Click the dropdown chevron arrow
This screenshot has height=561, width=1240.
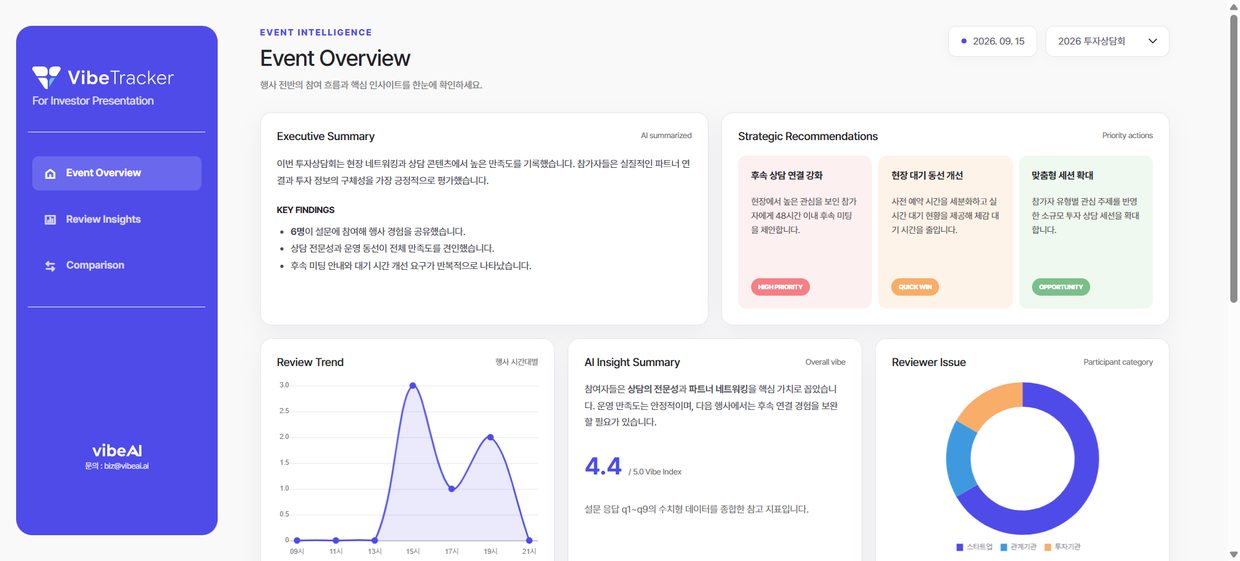pos(1152,41)
